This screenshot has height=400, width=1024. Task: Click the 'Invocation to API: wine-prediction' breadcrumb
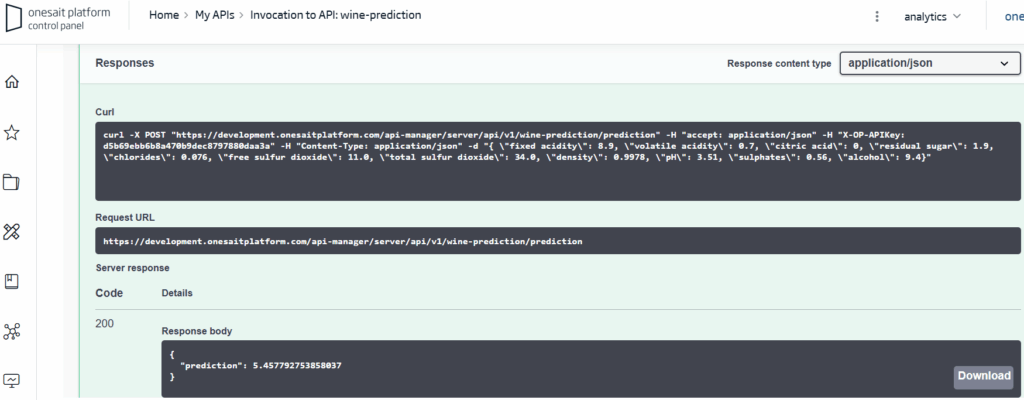point(335,16)
